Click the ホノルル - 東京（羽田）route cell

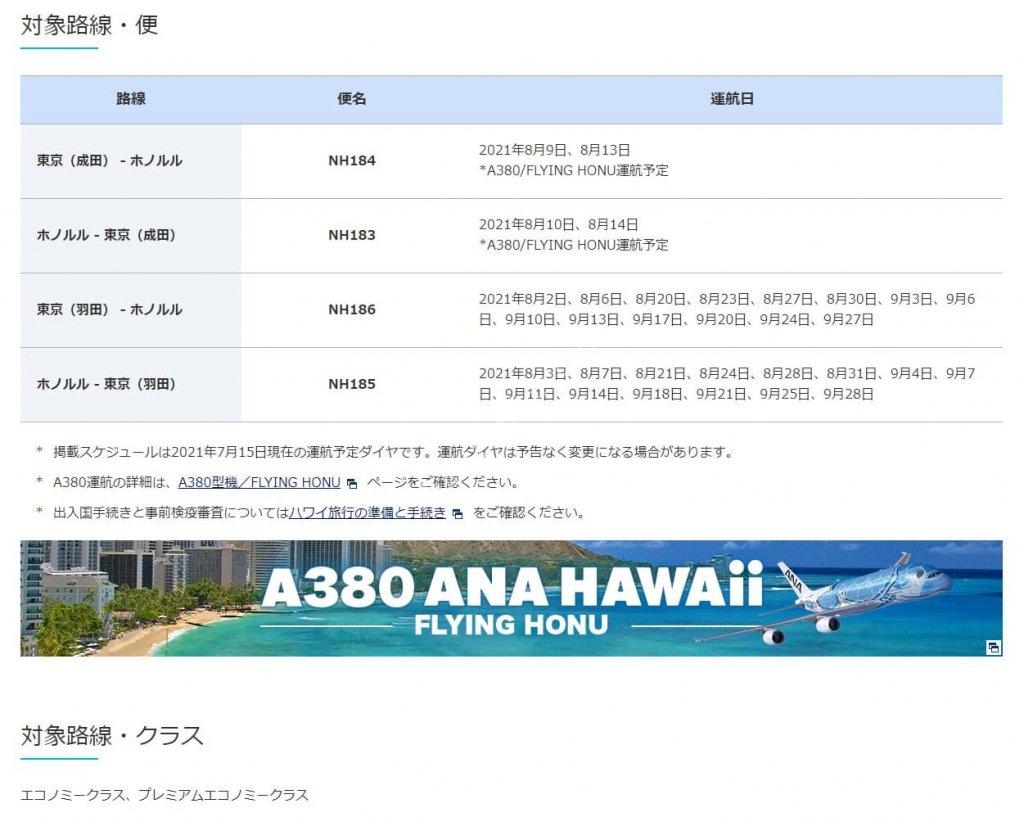click(x=131, y=385)
